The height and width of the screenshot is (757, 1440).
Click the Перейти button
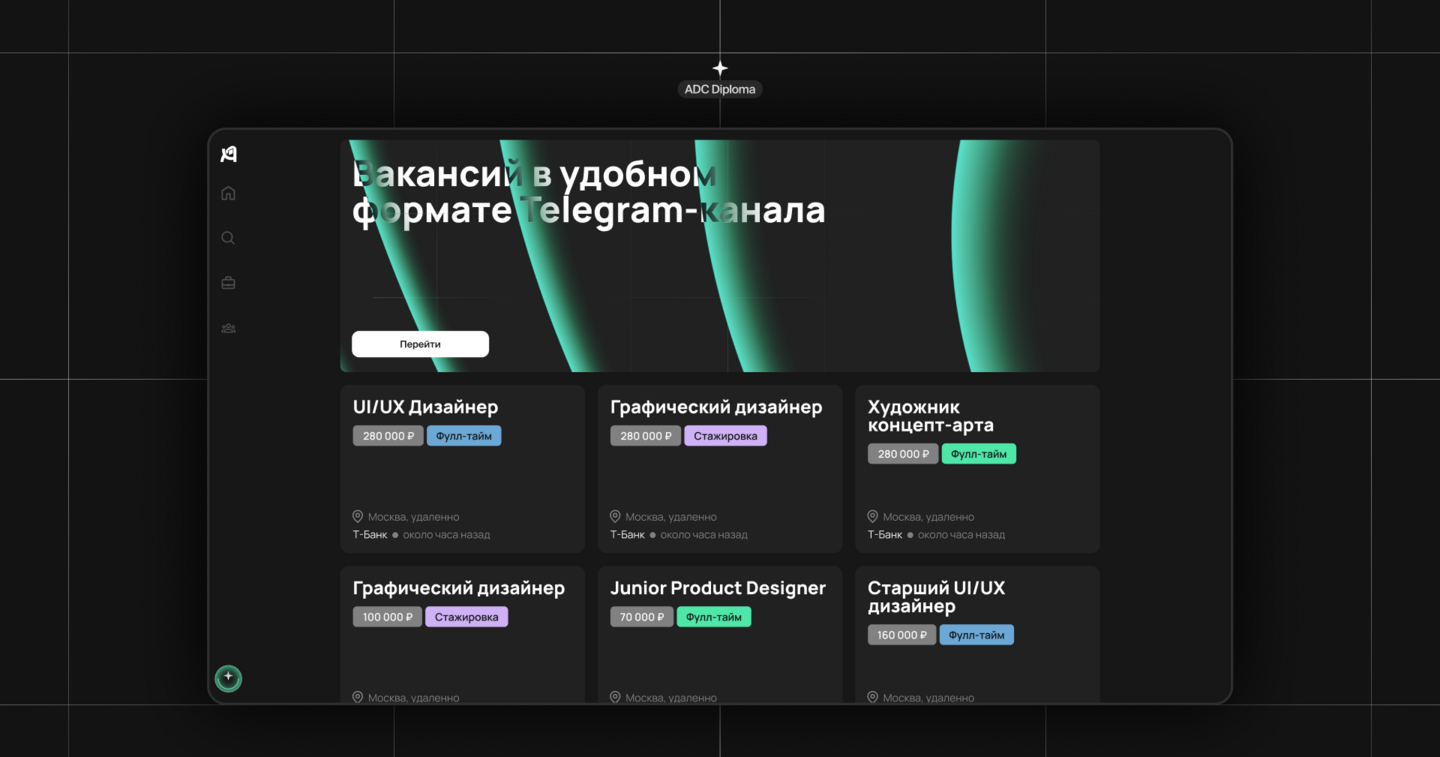(x=420, y=344)
